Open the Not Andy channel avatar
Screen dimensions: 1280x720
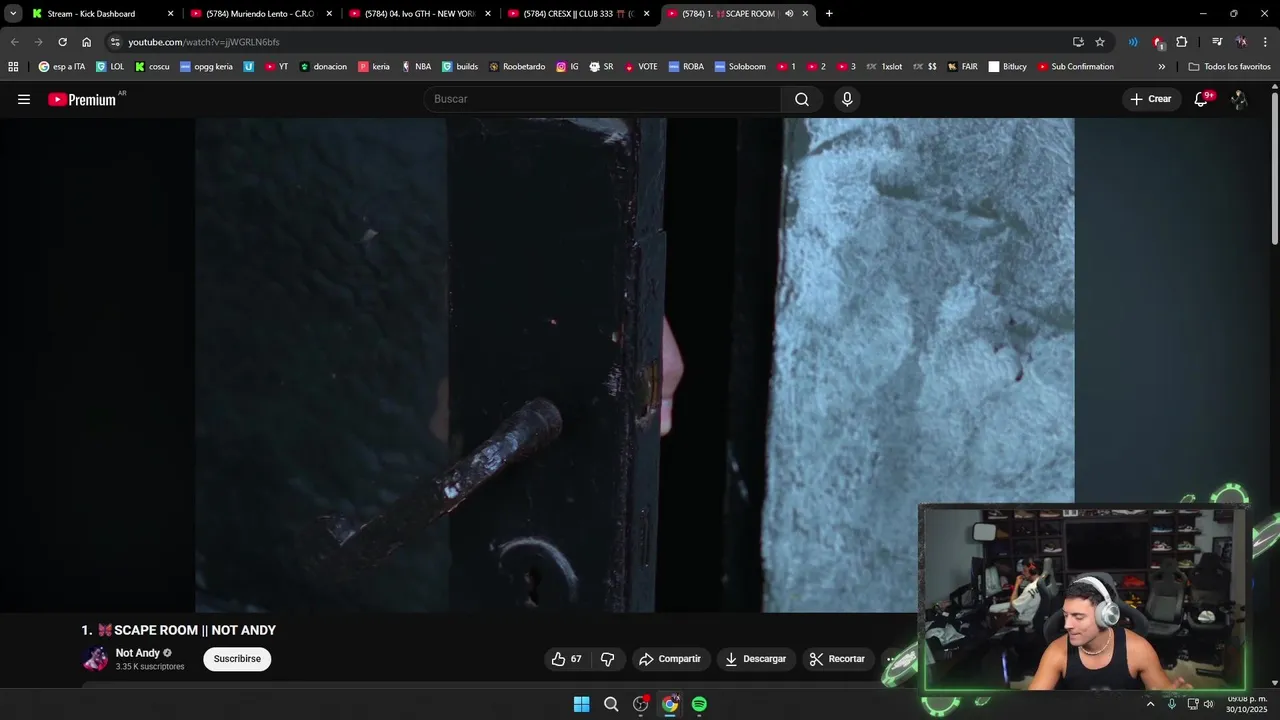pos(95,659)
